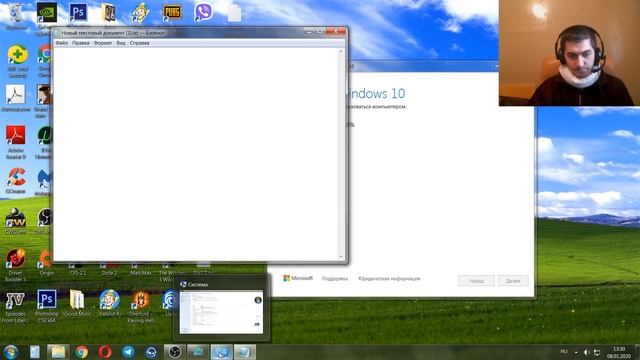Image resolution: width=640 pixels, height=360 pixels.
Task: Open the Формат menu in Notepad
Action: tap(102, 43)
